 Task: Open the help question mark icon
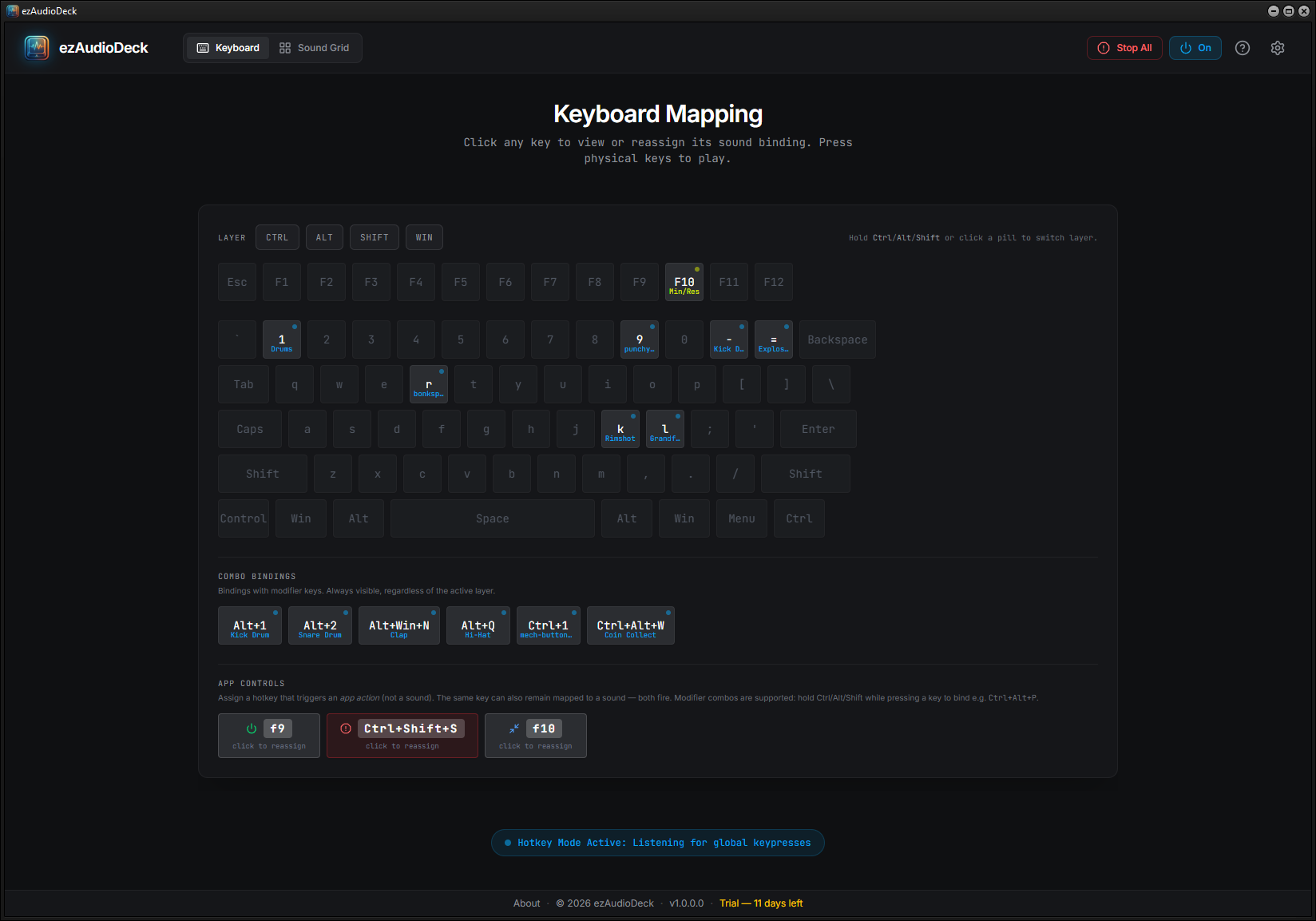(1242, 48)
